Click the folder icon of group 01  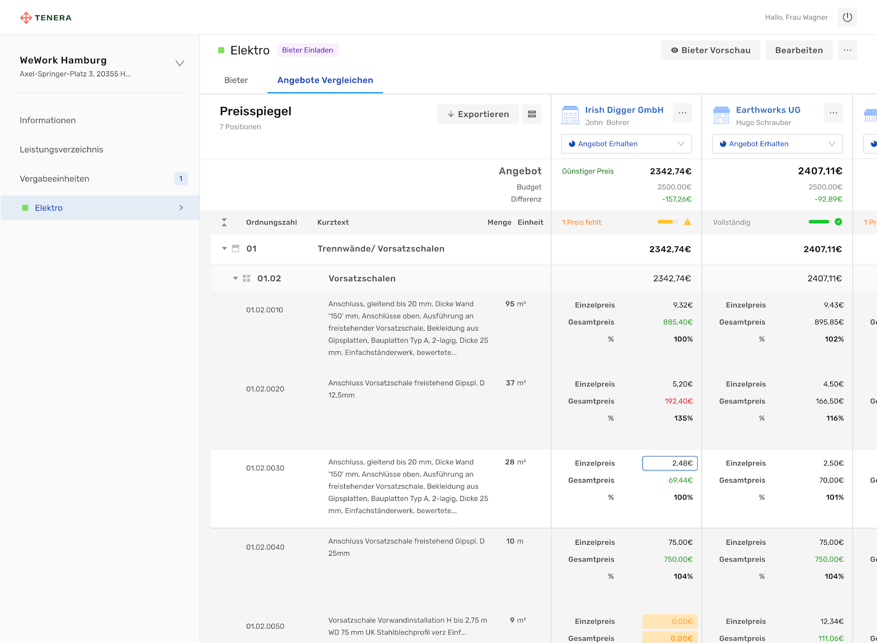[235, 248]
